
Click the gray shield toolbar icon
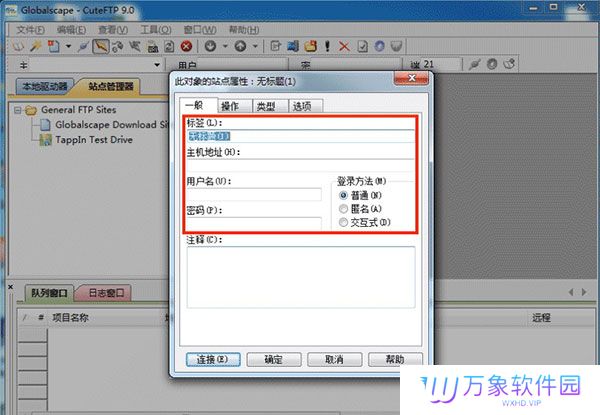[x=397, y=47]
